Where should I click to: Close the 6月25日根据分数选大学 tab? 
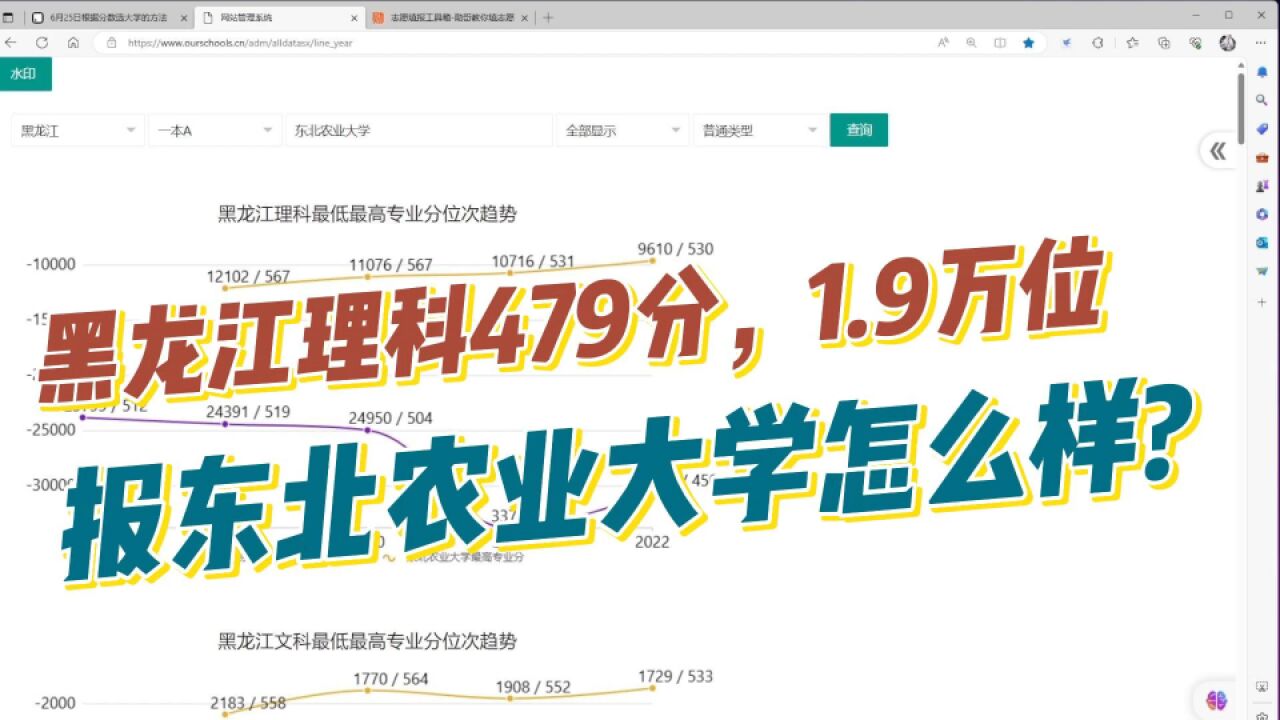pos(183,17)
